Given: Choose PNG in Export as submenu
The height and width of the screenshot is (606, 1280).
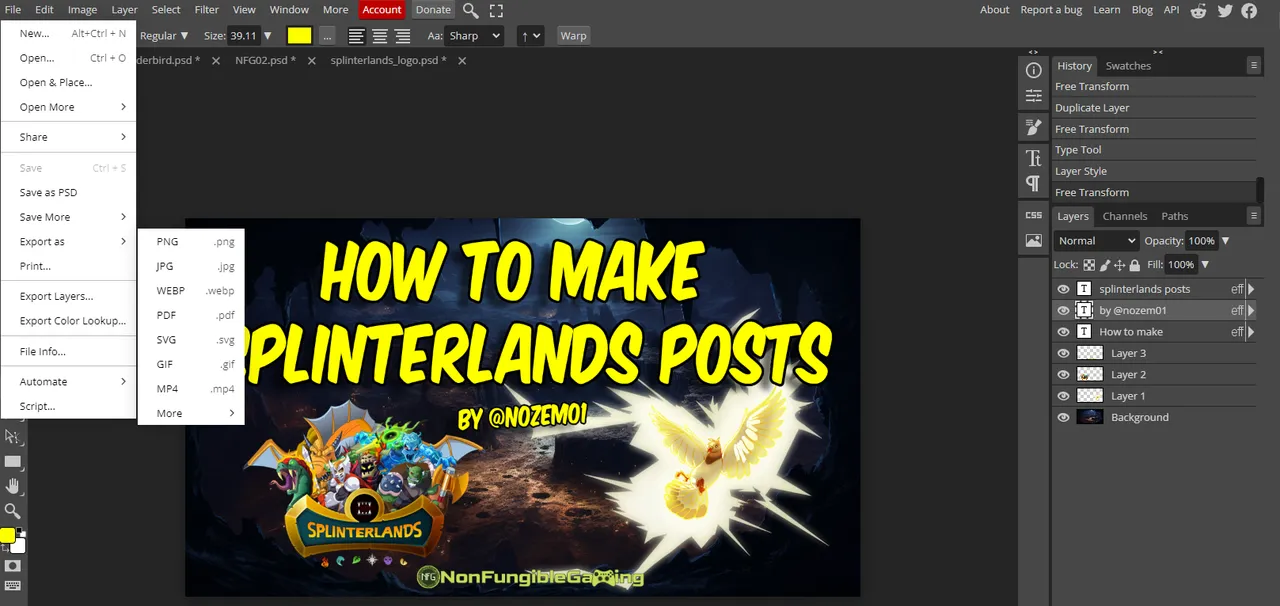Looking at the screenshot, I should point(191,242).
